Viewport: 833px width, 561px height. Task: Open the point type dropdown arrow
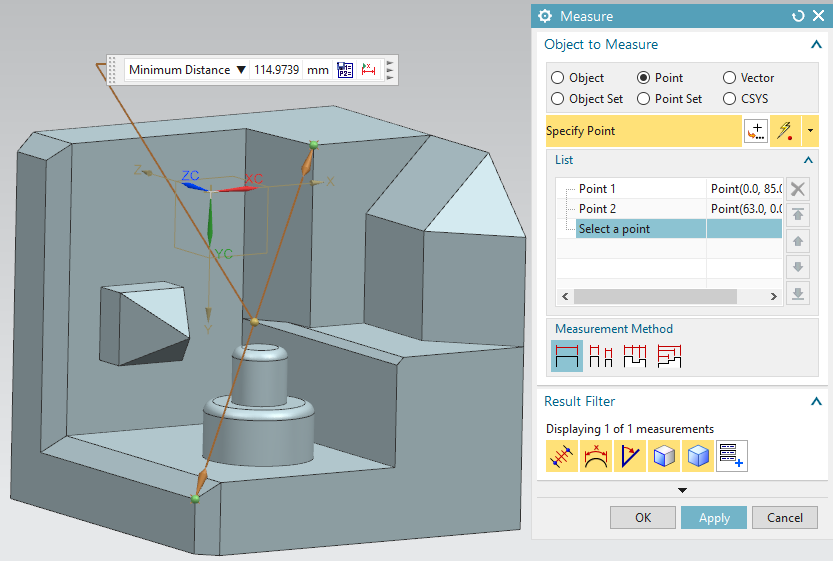[810, 131]
